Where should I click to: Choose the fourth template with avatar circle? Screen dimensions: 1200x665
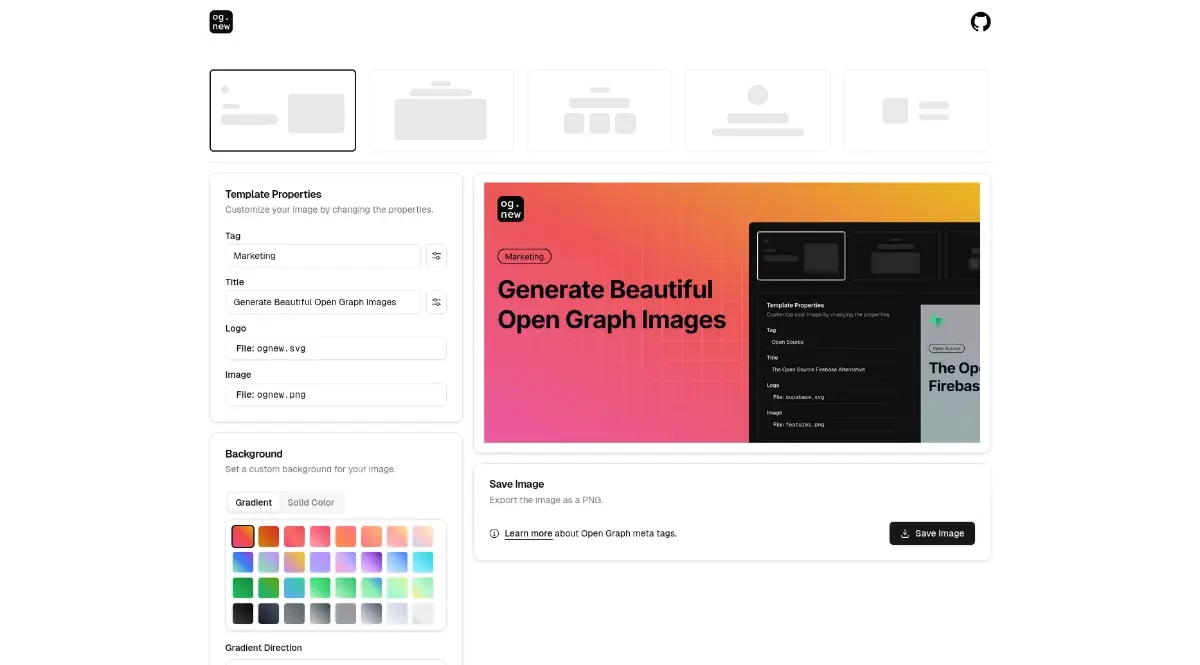[757, 110]
